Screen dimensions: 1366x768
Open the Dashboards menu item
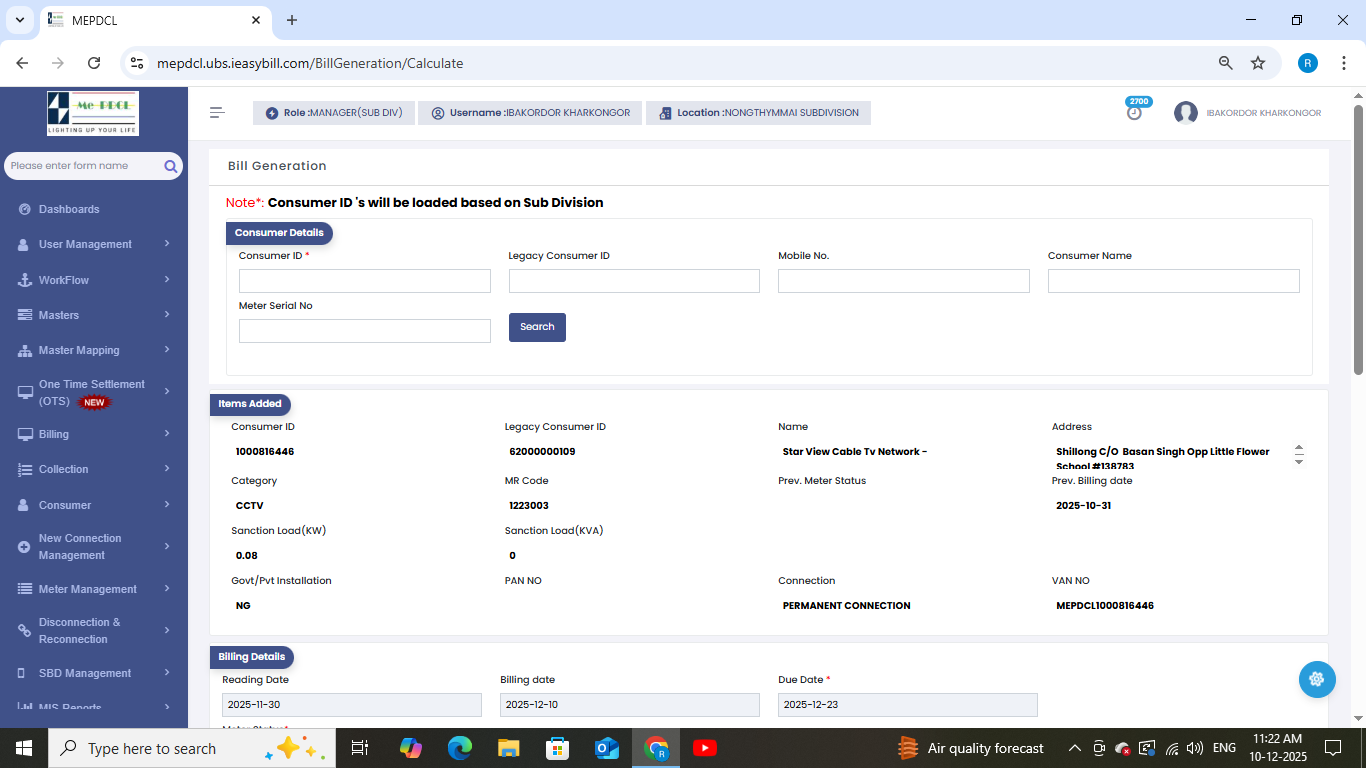[x=69, y=209]
